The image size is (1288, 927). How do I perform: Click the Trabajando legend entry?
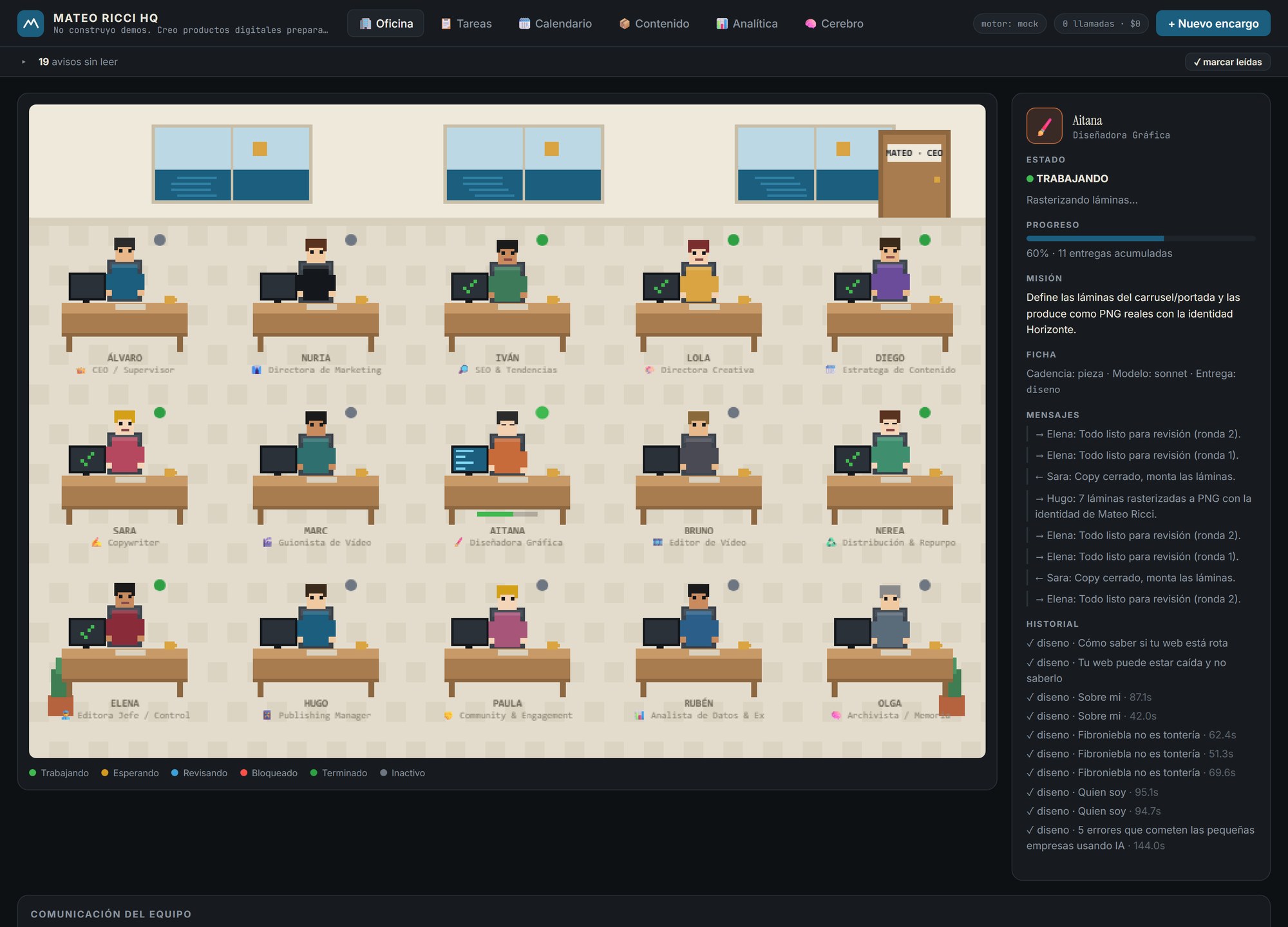point(59,773)
